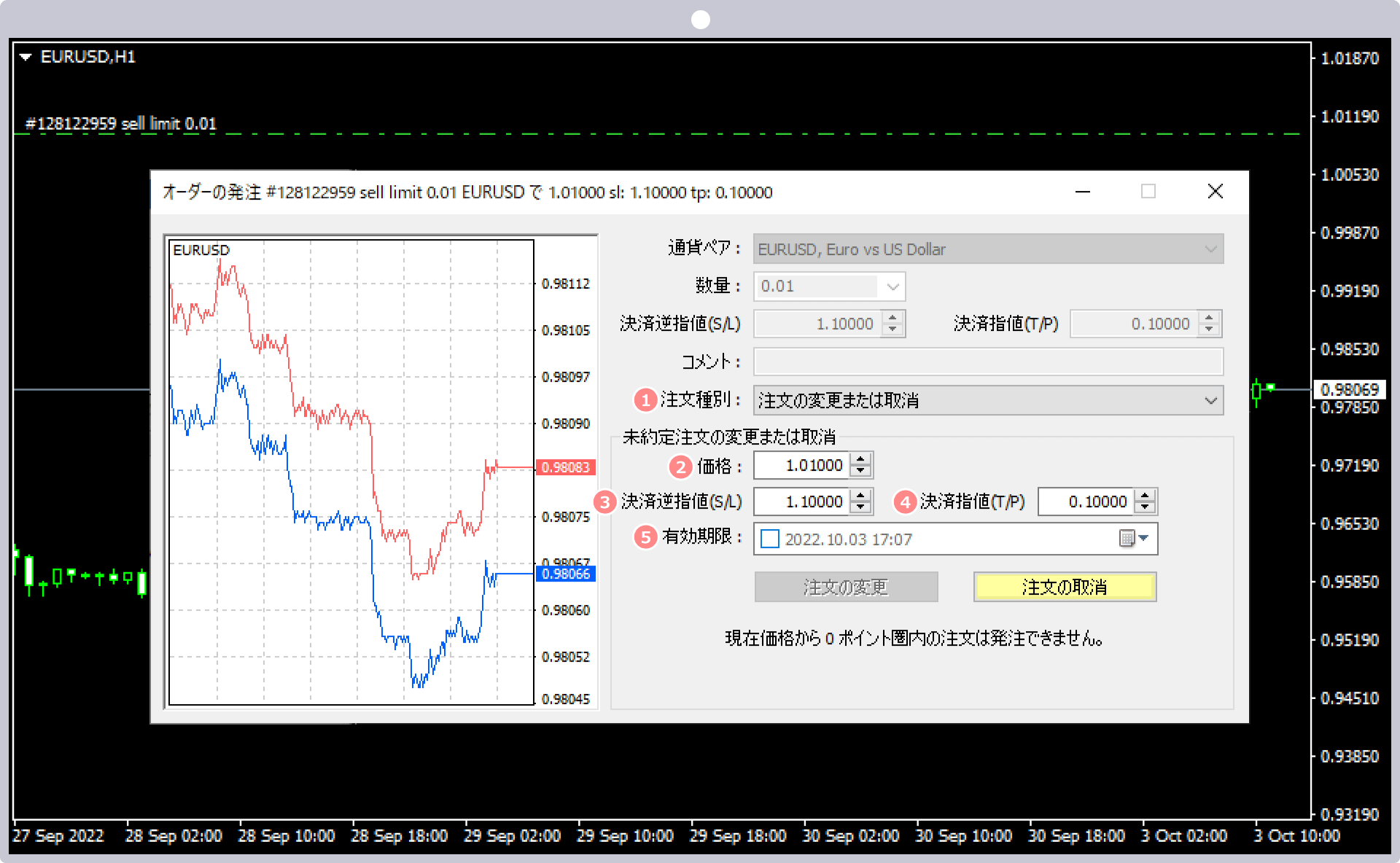This screenshot has height=863, width=1400.
Task: Open the 注文種別 order type dropdown
Action: pyautogui.click(x=988, y=400)
